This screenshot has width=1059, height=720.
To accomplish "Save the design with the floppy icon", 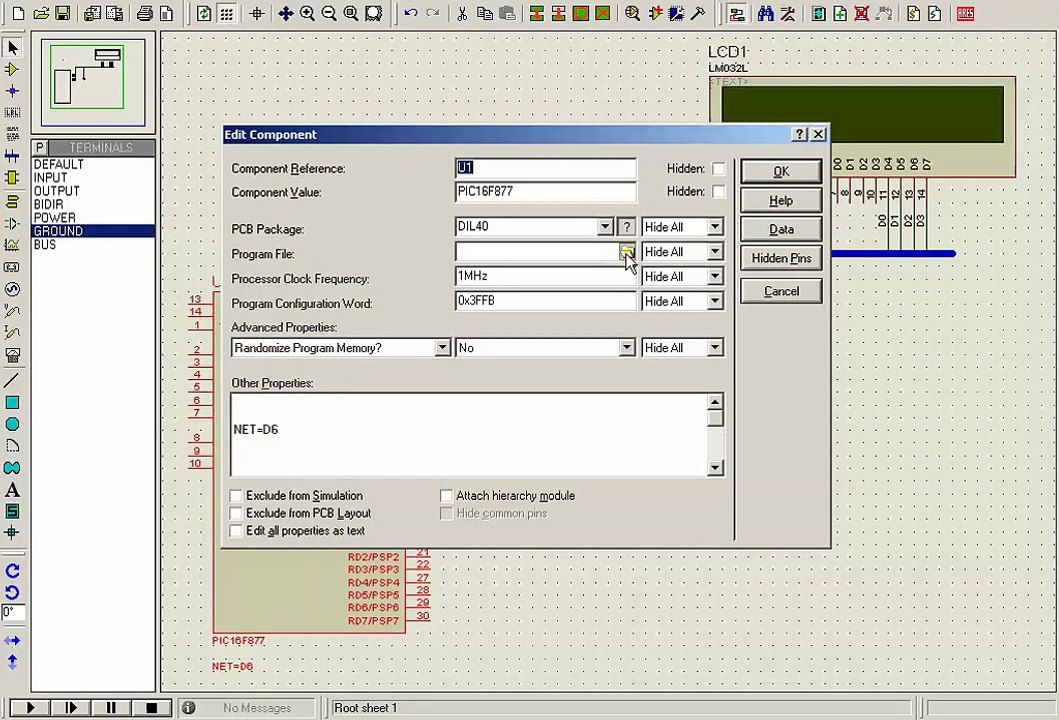I will (x=63, y=14).
